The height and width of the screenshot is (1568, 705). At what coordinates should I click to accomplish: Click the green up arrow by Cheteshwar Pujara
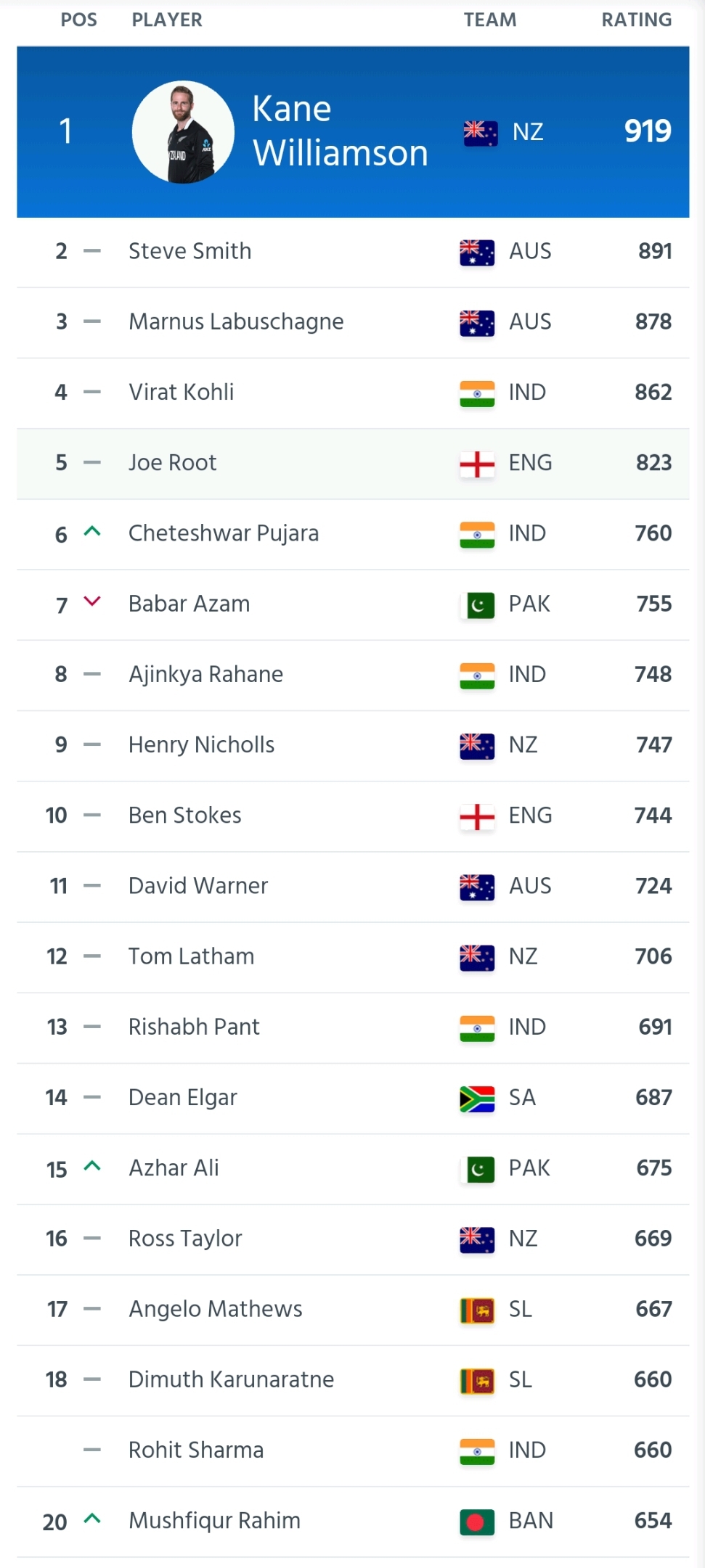[x=92, y=531]
